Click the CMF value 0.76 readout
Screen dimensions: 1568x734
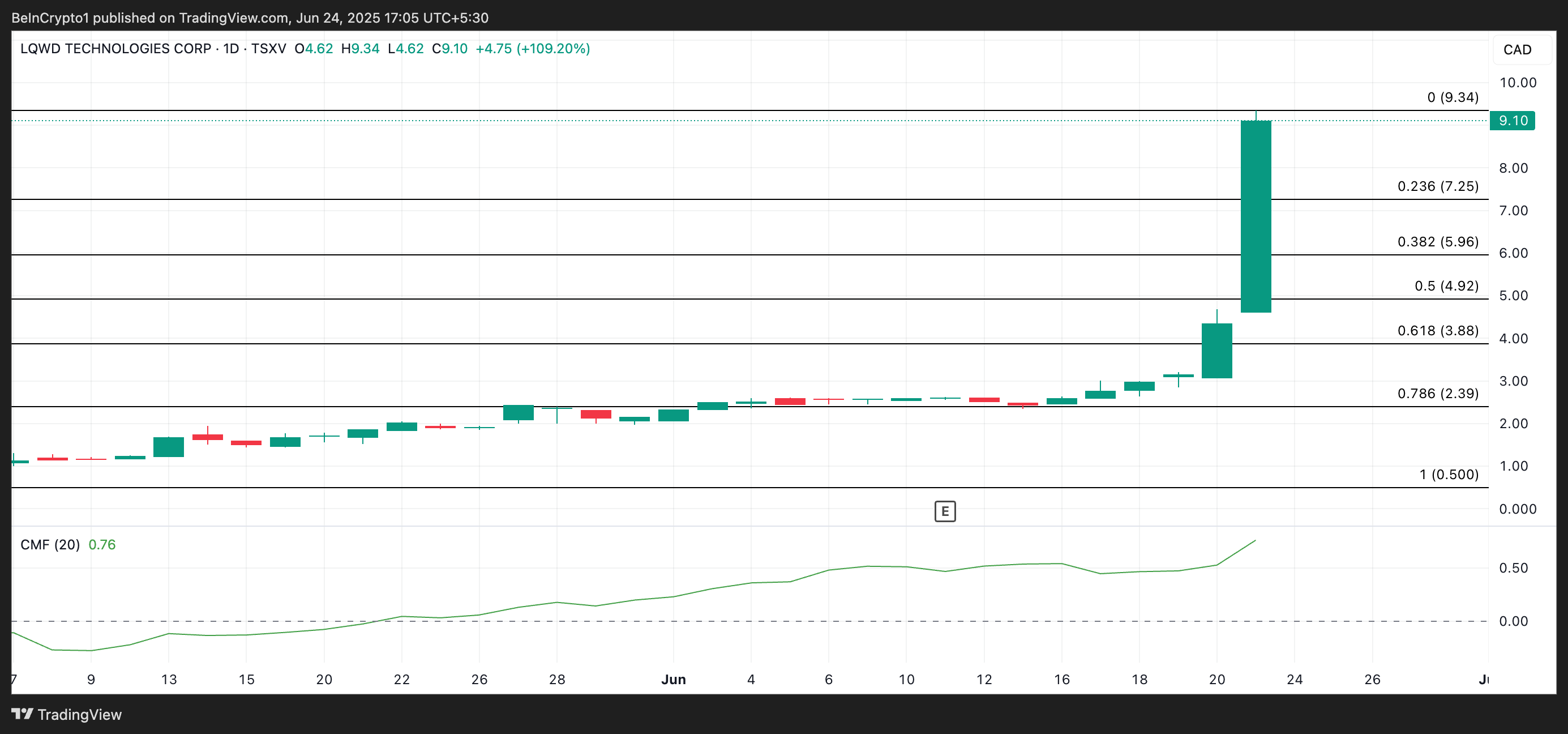(102, 545)
